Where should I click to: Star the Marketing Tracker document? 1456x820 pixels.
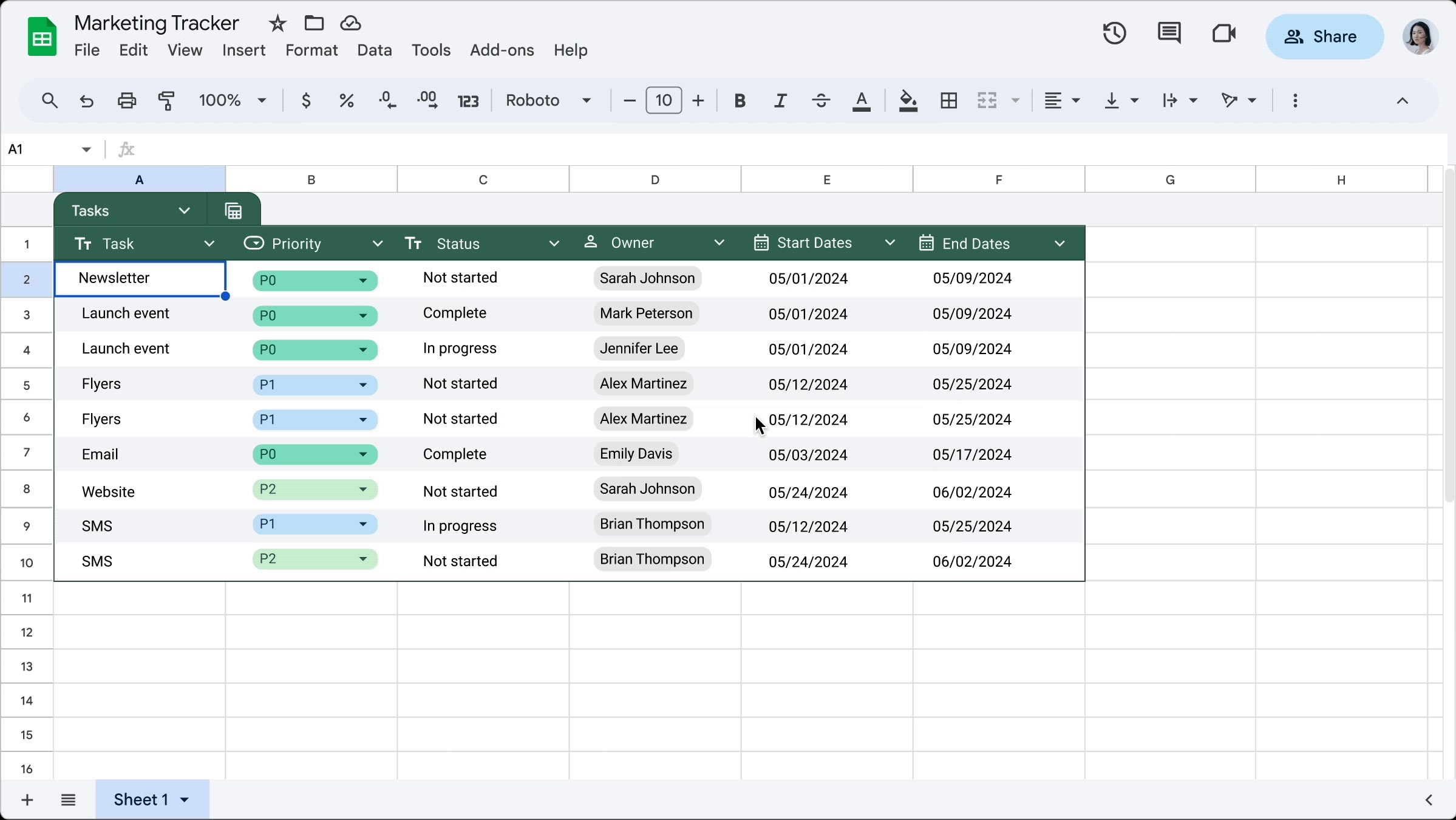tap(277, 24)
